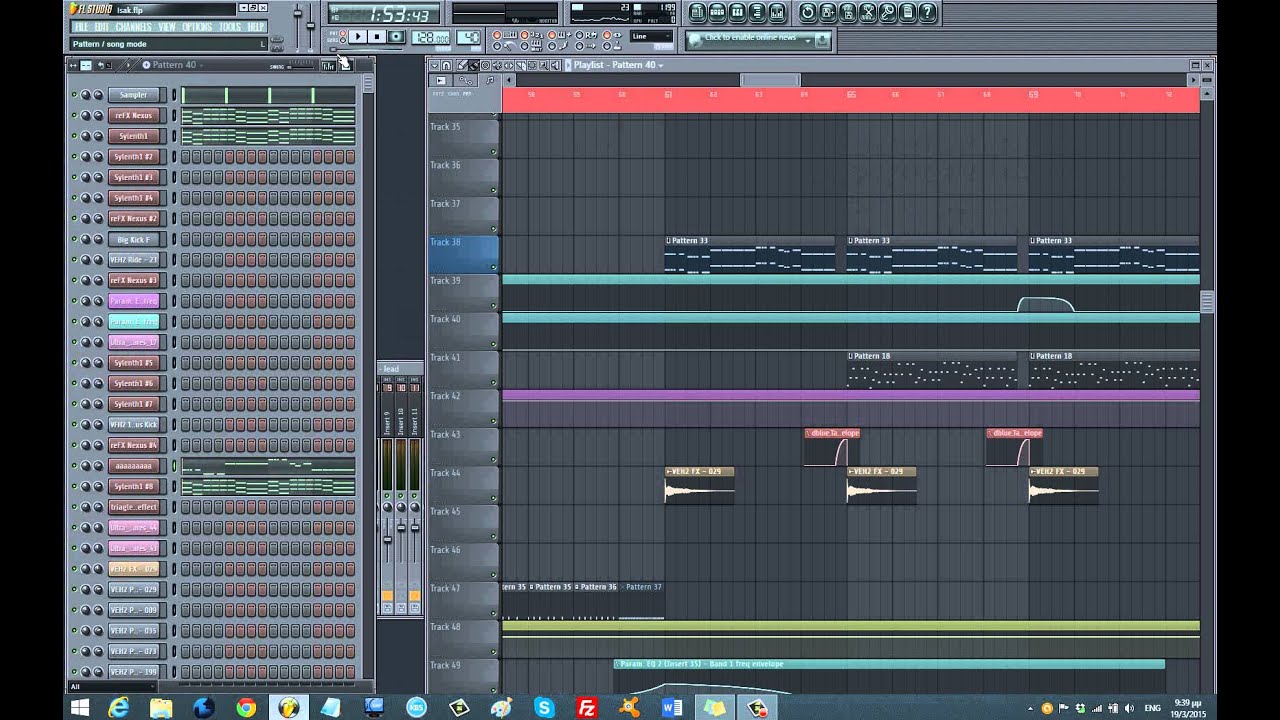Screen dimensions: 1280x720
Task: Toggle the 3-2-1 countdown before recording
Action: 530,35
